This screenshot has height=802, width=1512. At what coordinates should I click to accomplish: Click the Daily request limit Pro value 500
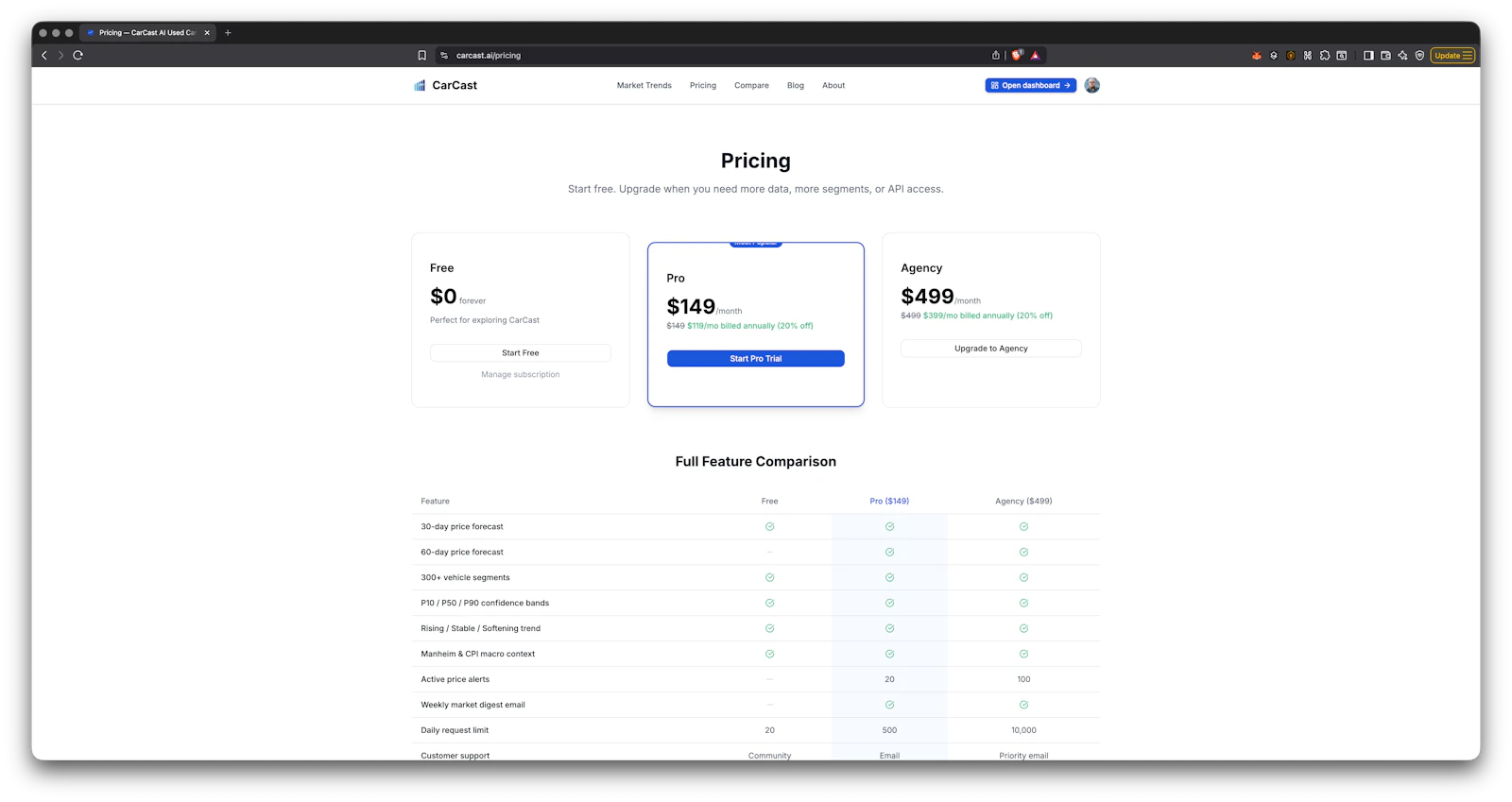point(889,730)
